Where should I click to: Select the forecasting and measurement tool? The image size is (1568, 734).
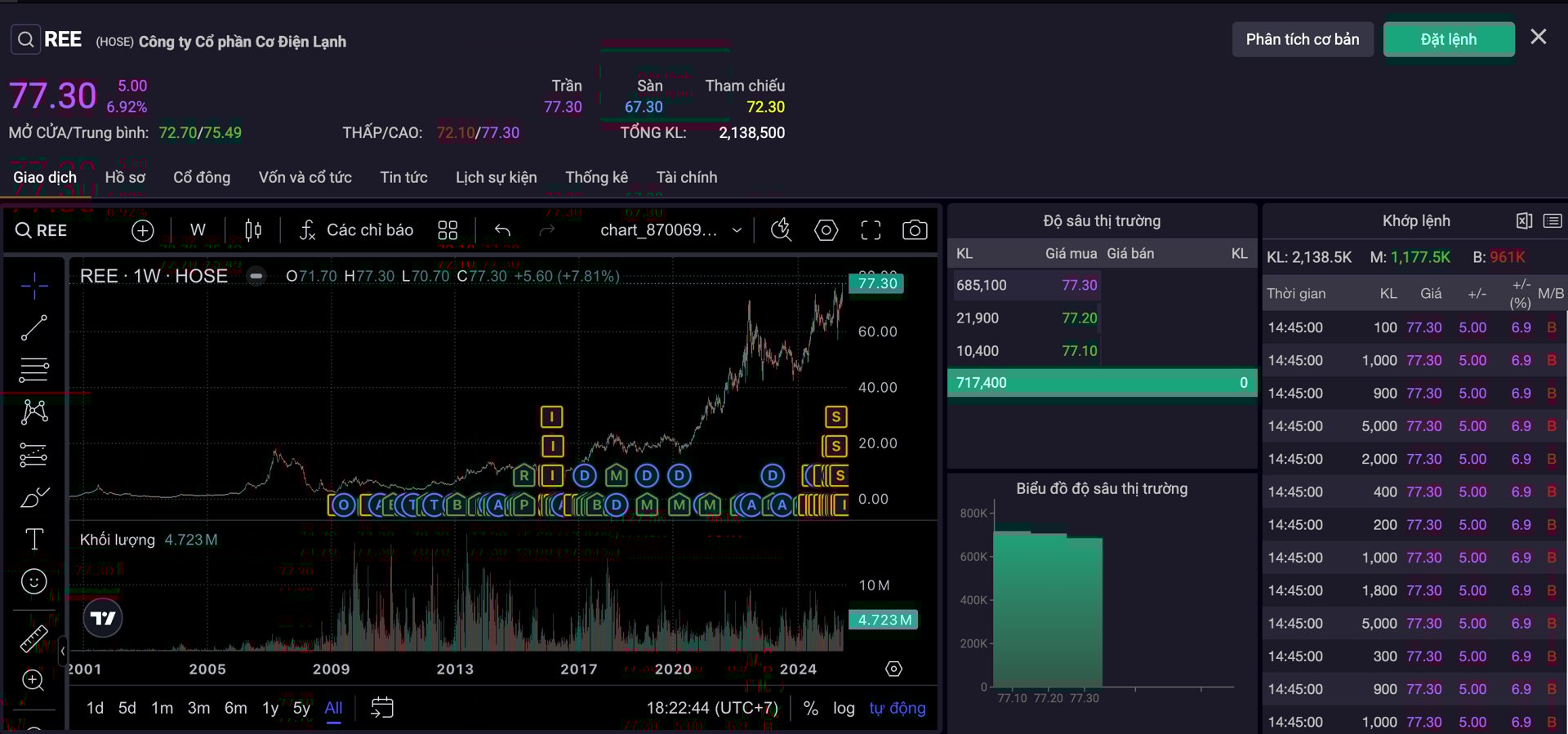(x=34, y=454)
